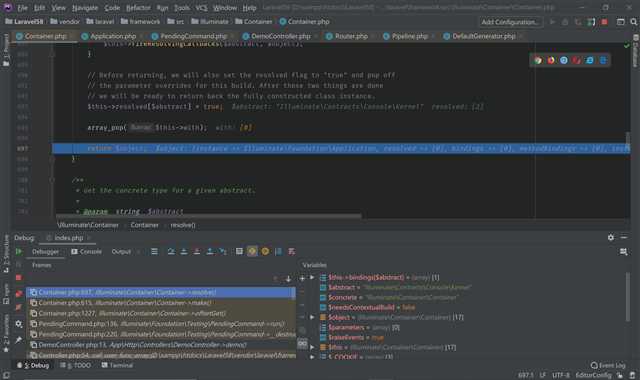This screenshot has height=380, width=640.
Task: Expand $this->bindings[$abstract] variable
Action: point(312,278)
